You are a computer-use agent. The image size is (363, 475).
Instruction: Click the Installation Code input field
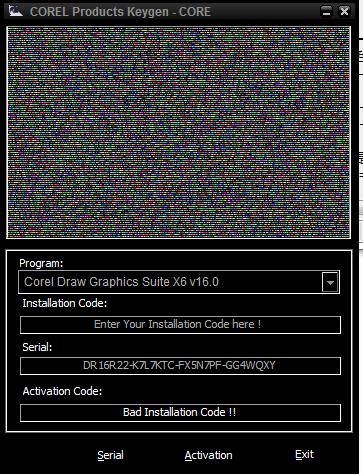coord(180,325)
